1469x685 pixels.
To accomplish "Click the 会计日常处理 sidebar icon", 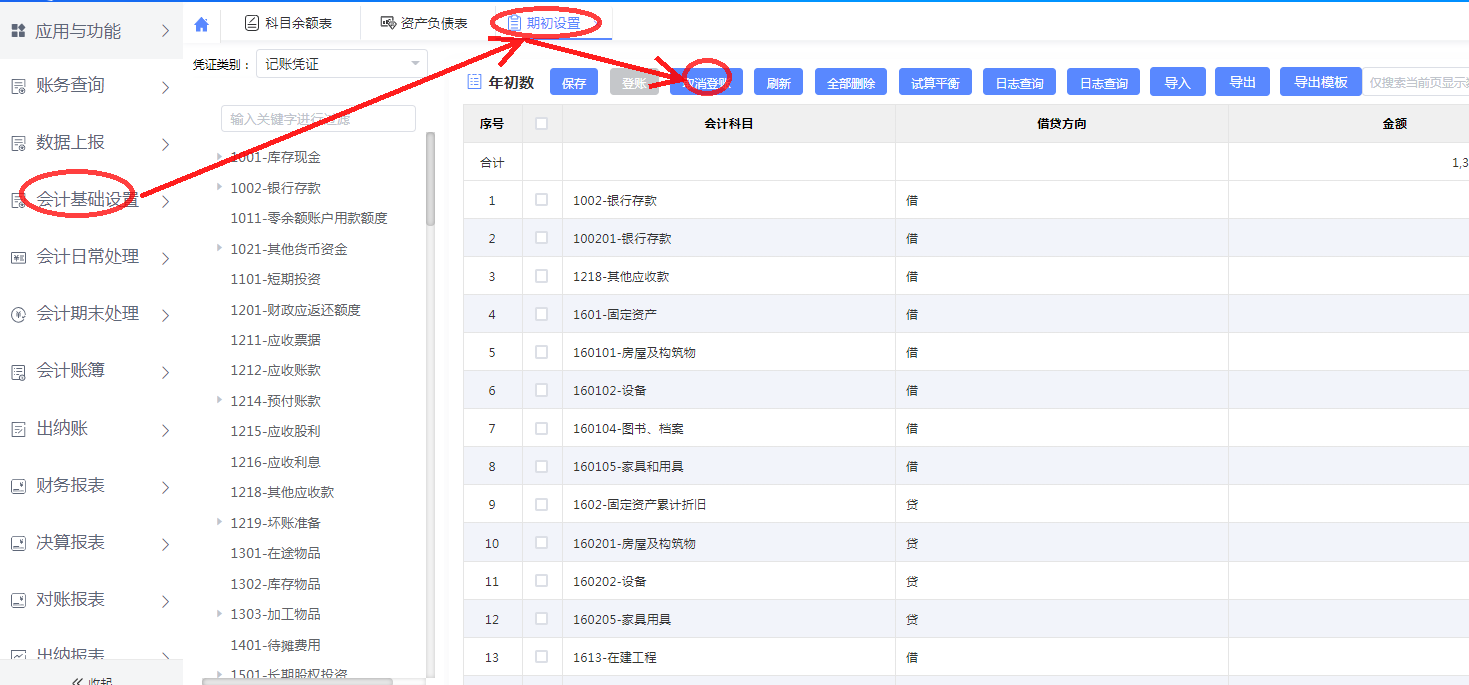I will click(18, 258).
